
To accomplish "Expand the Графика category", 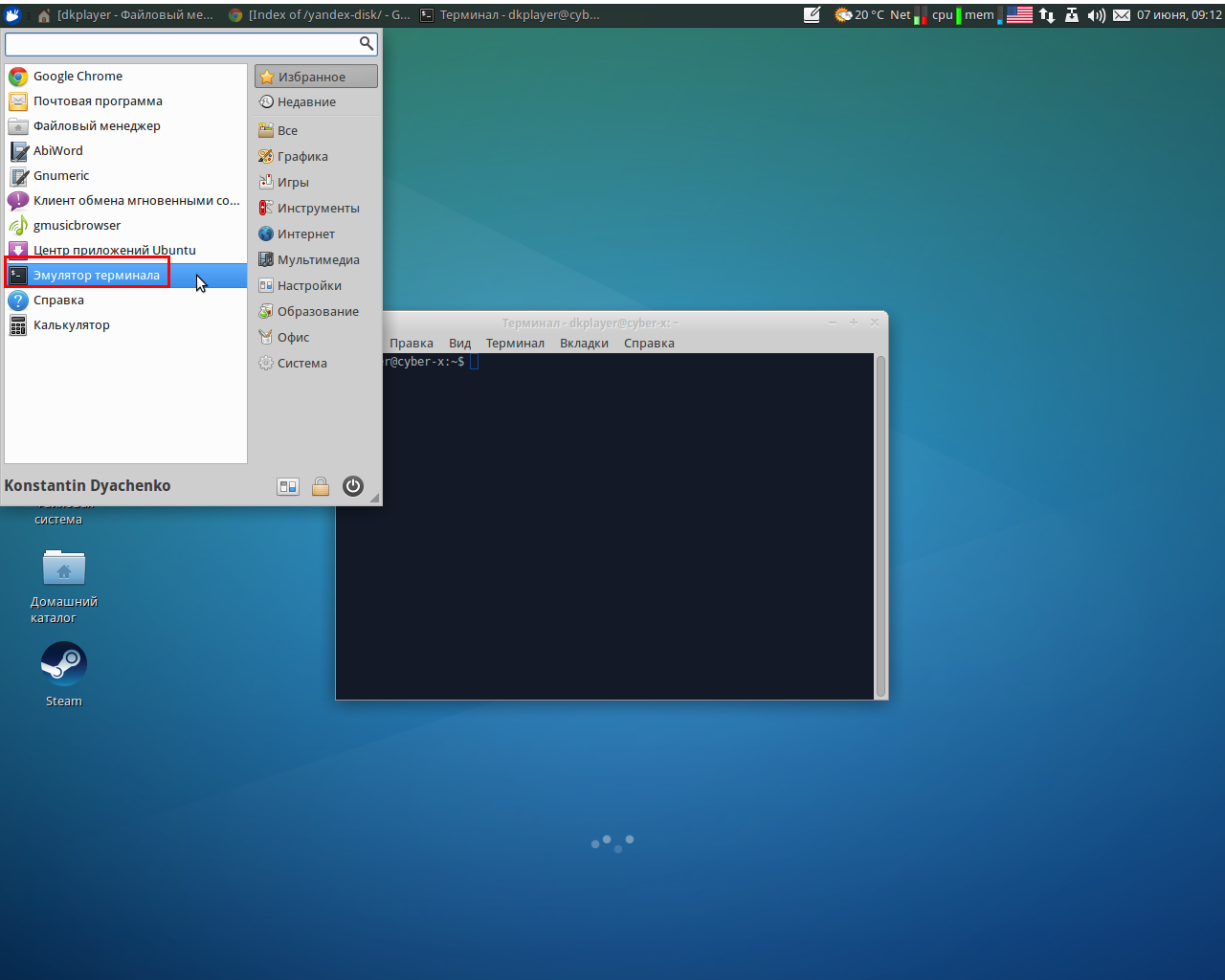I will pos(301,157).
